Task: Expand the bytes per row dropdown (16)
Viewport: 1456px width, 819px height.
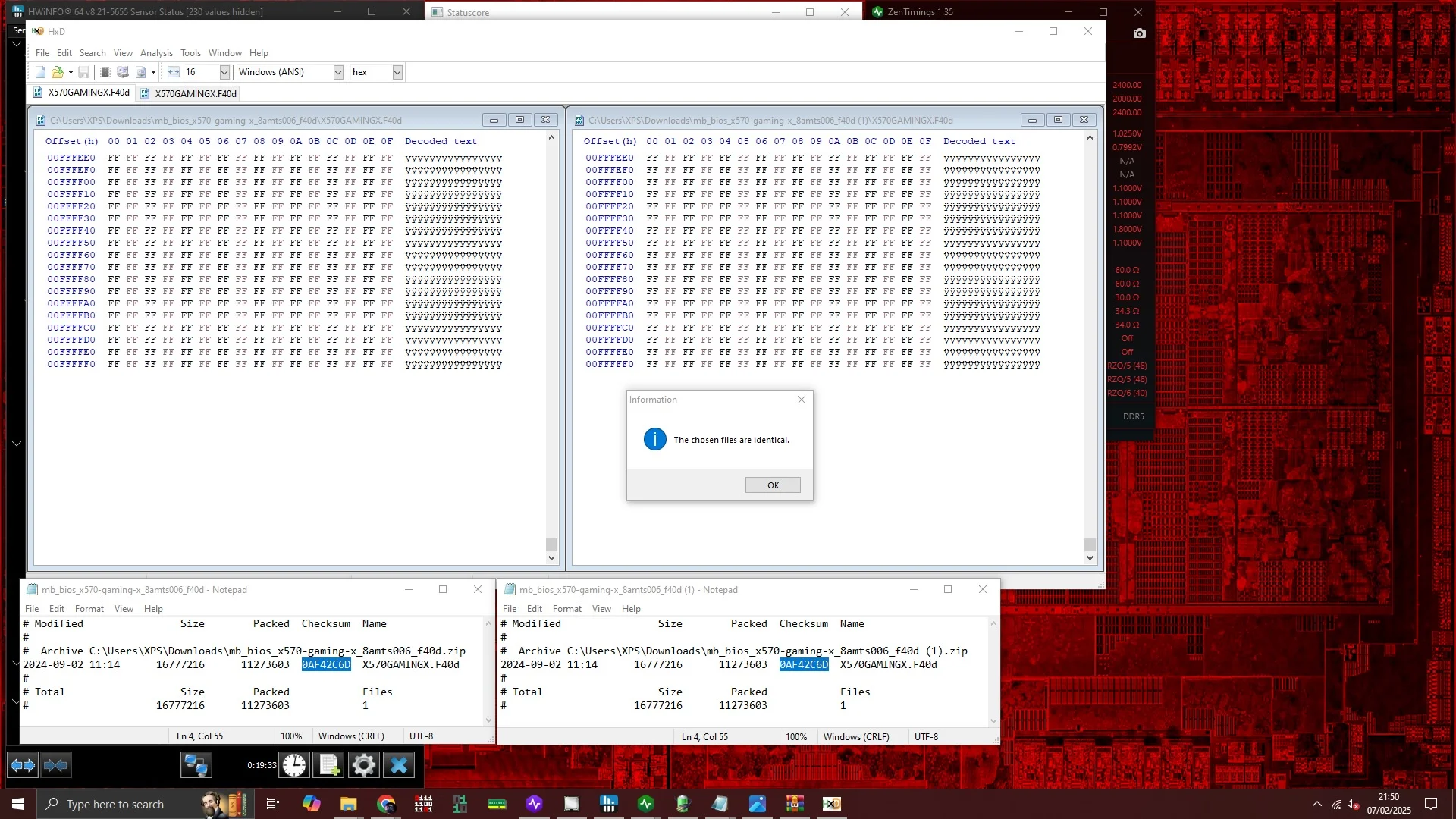Action: [224, 72]
